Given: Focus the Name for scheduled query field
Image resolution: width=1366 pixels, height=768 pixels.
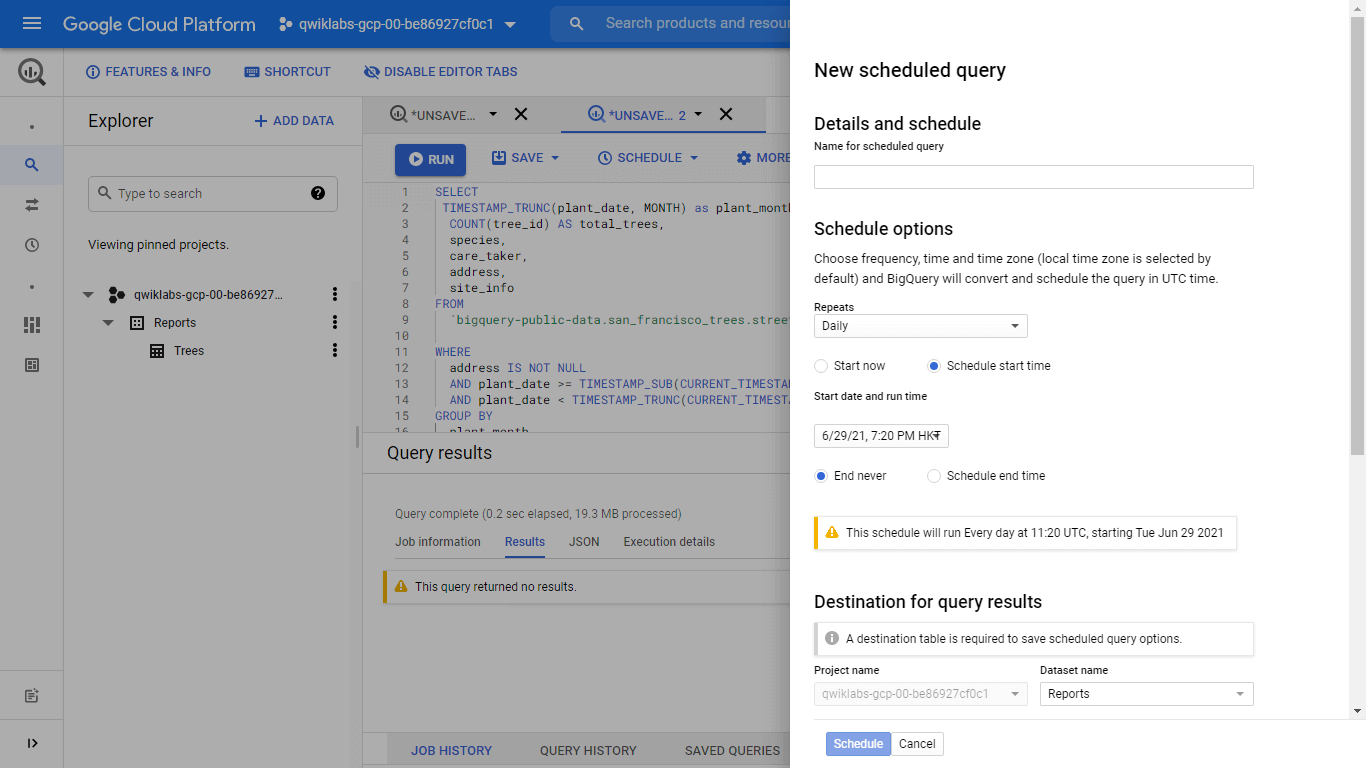Looking at the screenshot, I should tap(1033, 177).
